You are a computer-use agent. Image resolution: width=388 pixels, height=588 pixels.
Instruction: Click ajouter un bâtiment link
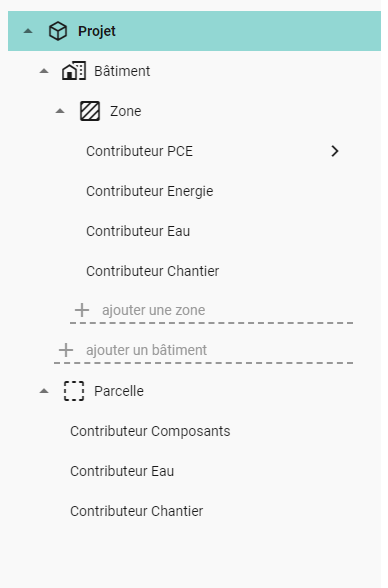pyautogui.click(x=146, y=350)
